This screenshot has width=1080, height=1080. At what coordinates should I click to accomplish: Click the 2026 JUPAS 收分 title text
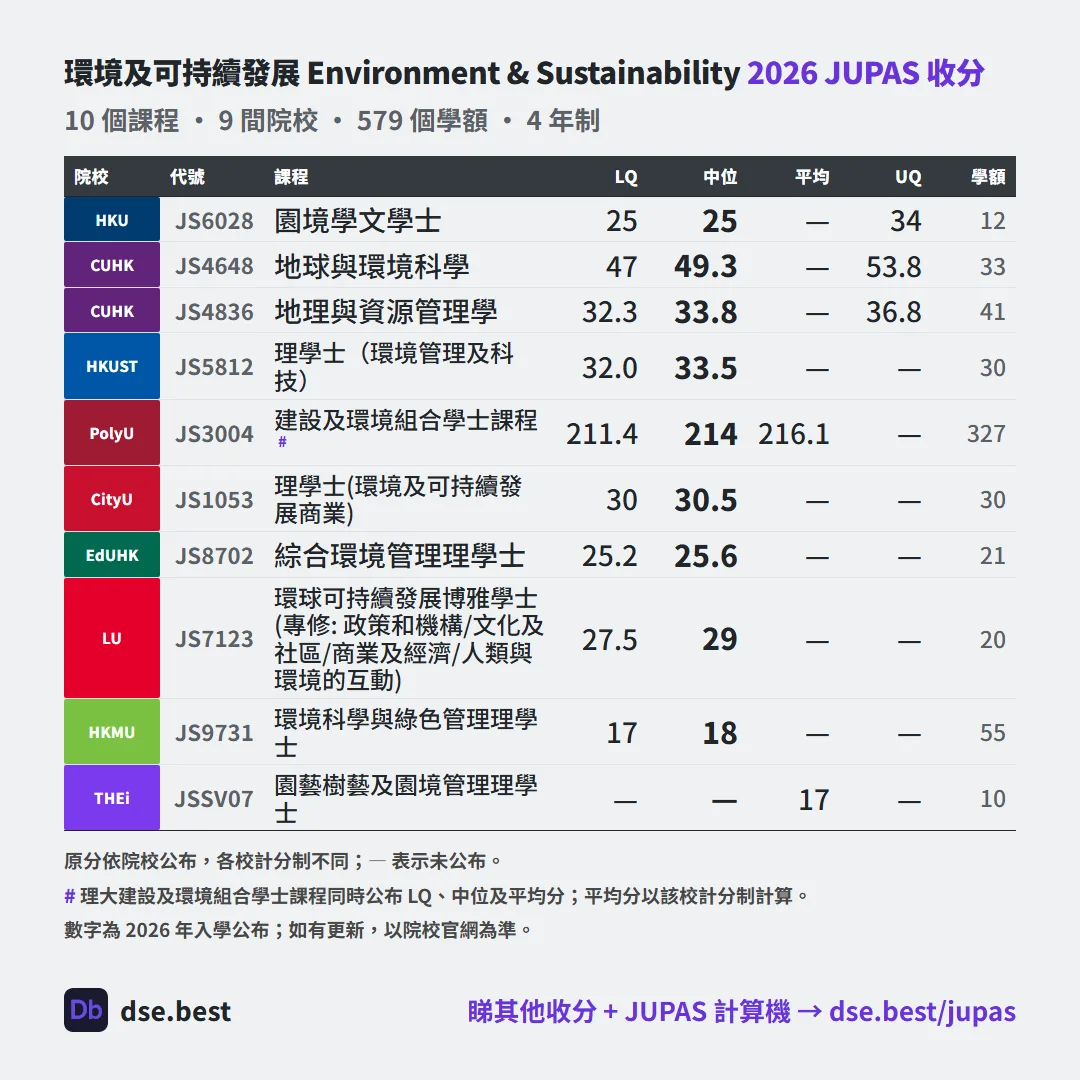click(866, 73)
